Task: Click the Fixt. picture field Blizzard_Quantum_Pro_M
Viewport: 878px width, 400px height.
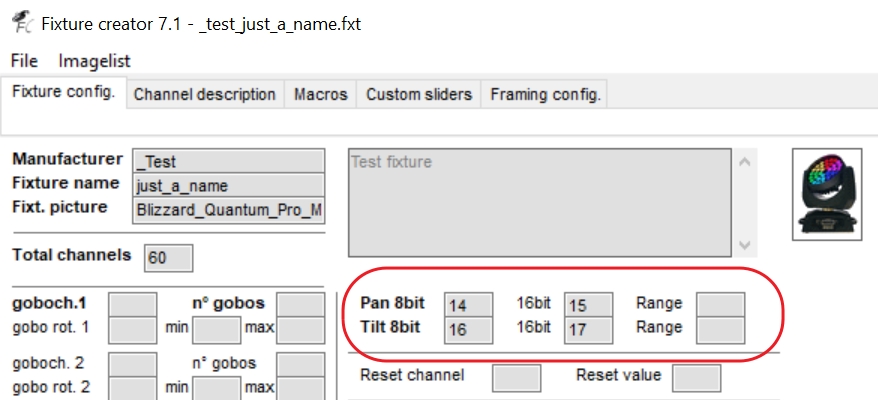Action: click(x=228, y=210)
